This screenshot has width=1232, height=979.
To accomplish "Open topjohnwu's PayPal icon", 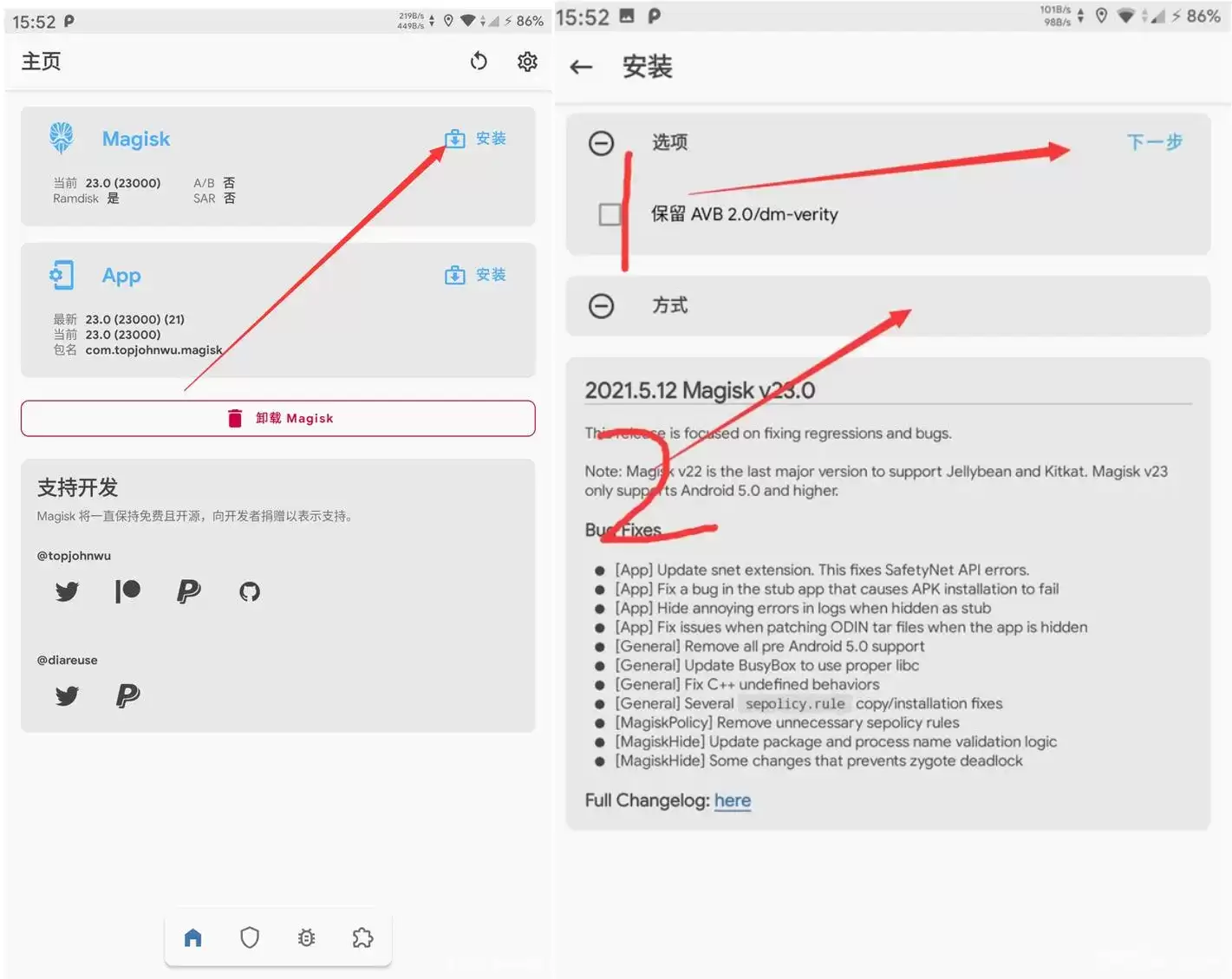I will 188,591.
